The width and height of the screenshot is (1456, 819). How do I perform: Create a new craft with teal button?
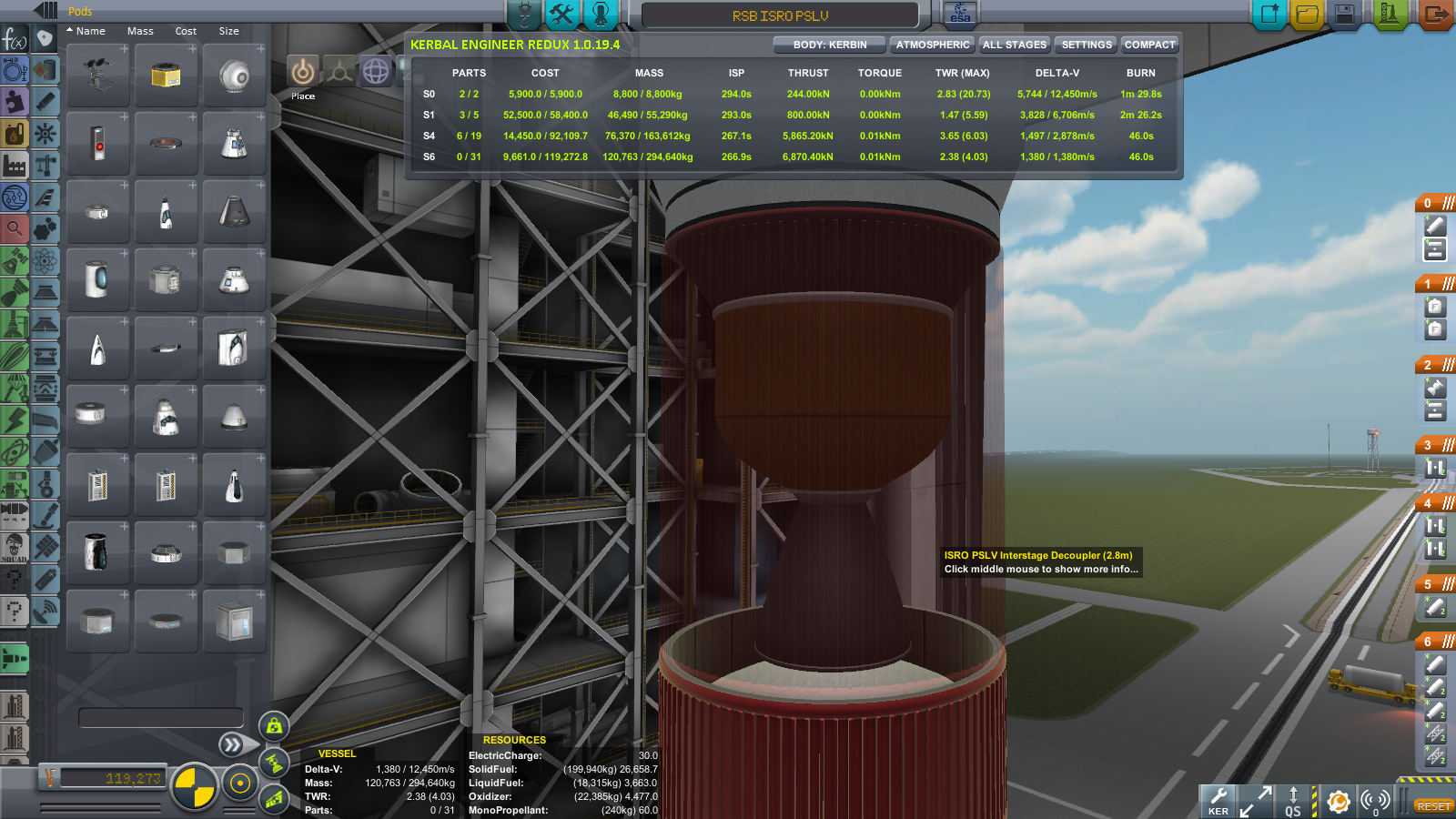coord(1269,14)
